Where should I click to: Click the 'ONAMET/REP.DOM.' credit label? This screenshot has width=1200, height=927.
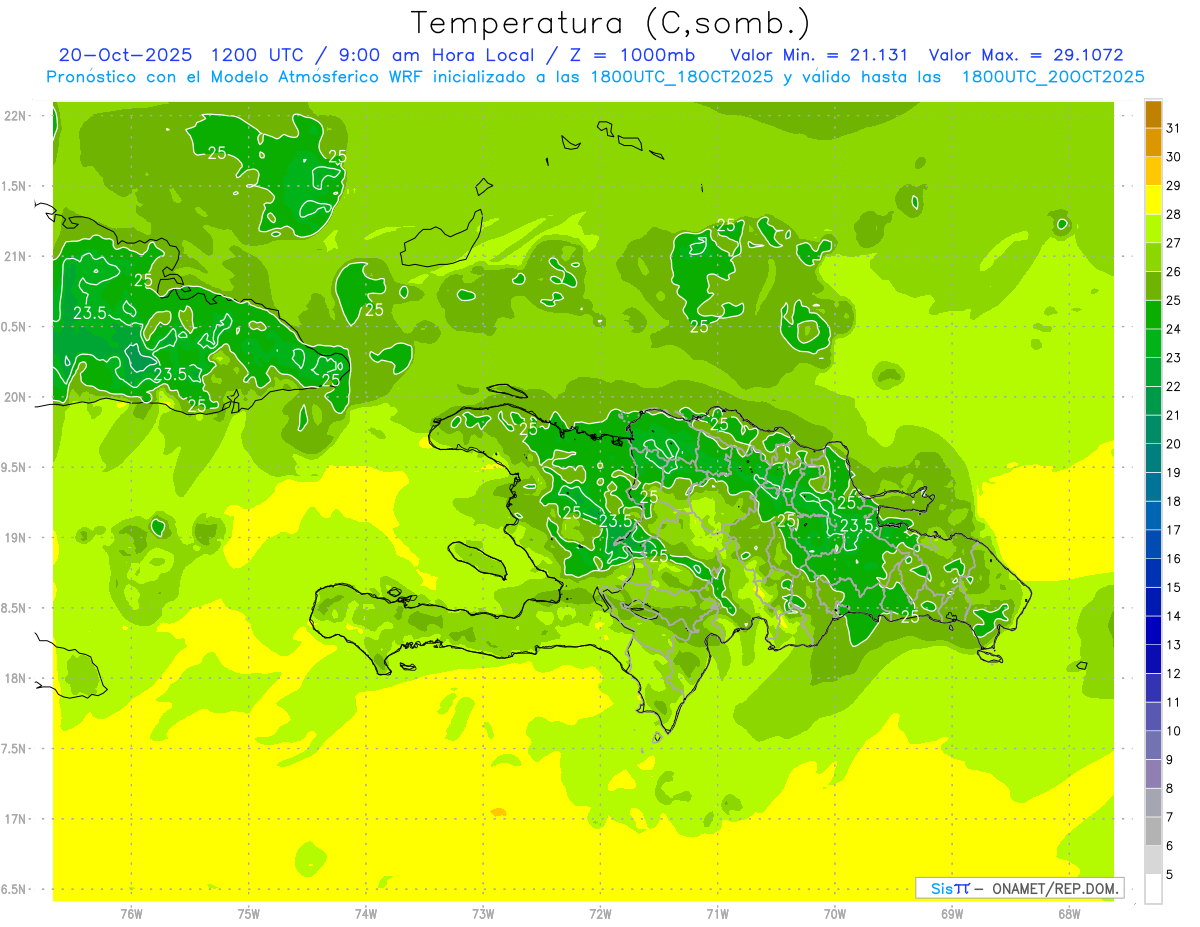pos(1057,888)
